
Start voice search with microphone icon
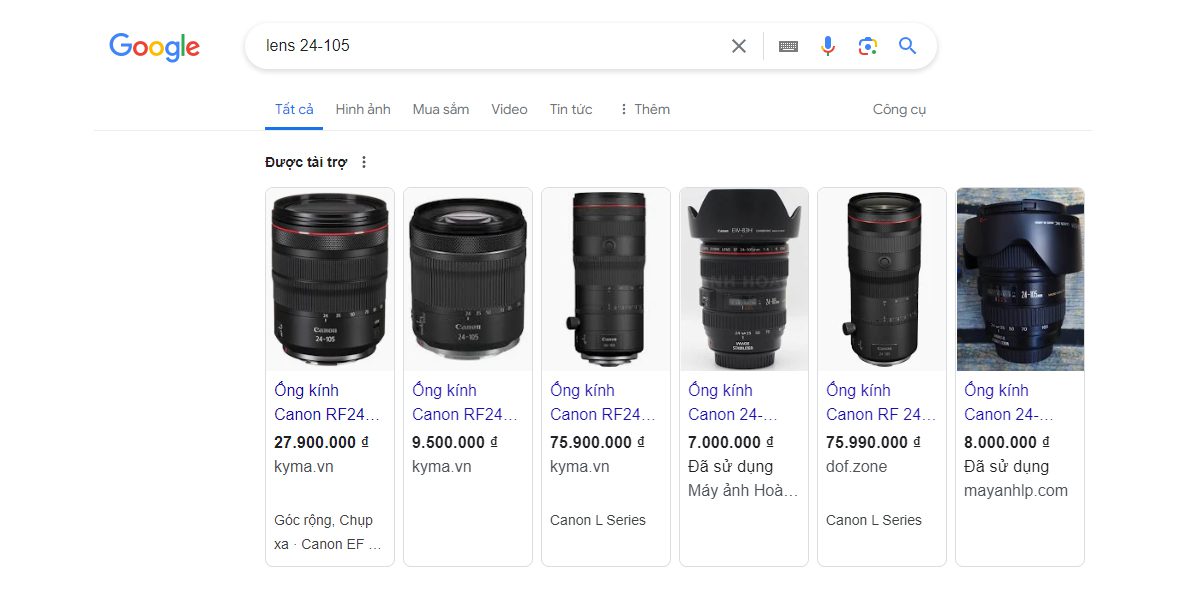tap(828, 46)
